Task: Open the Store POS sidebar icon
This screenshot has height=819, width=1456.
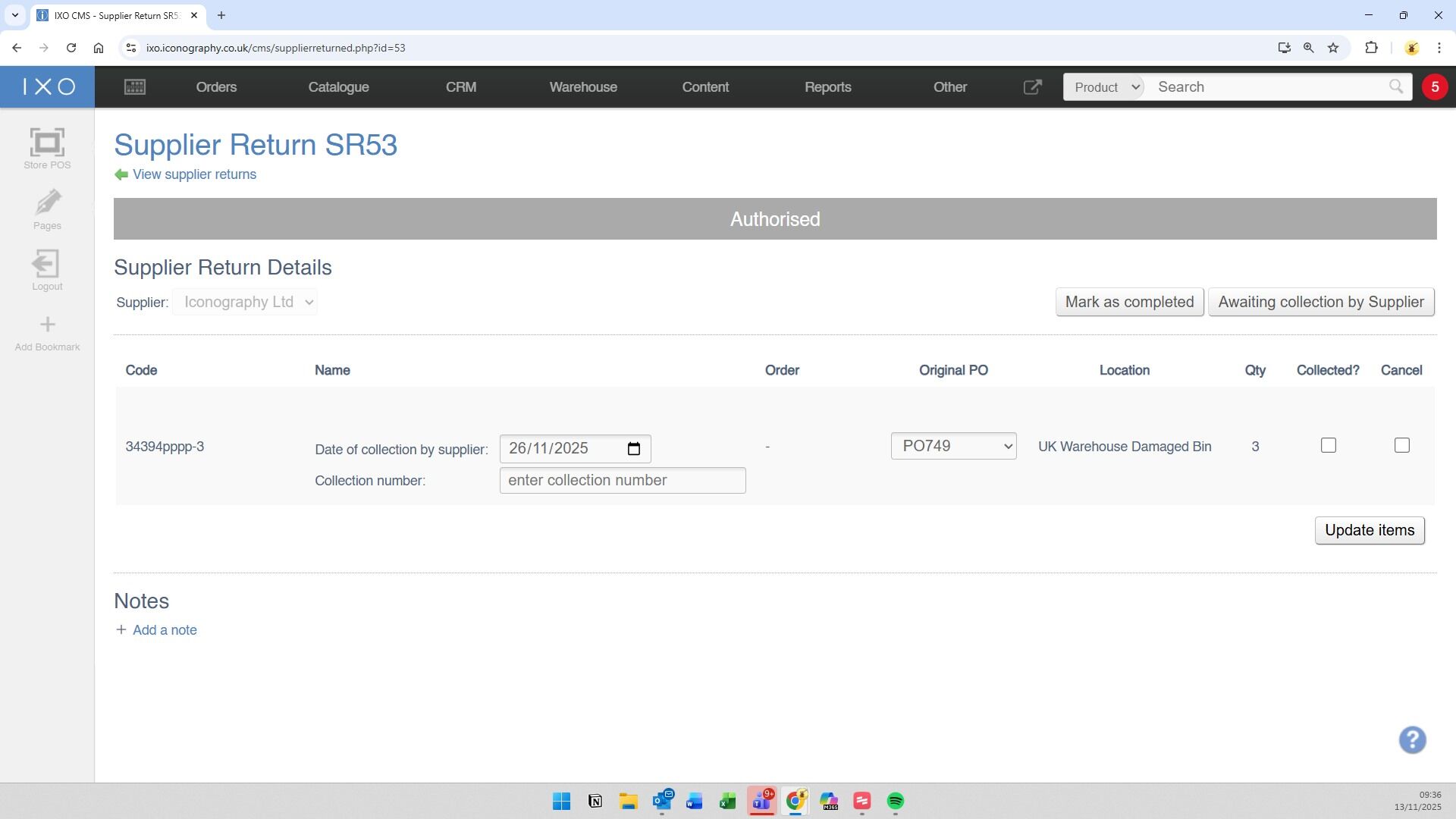Action: click(x=47, y=143)
